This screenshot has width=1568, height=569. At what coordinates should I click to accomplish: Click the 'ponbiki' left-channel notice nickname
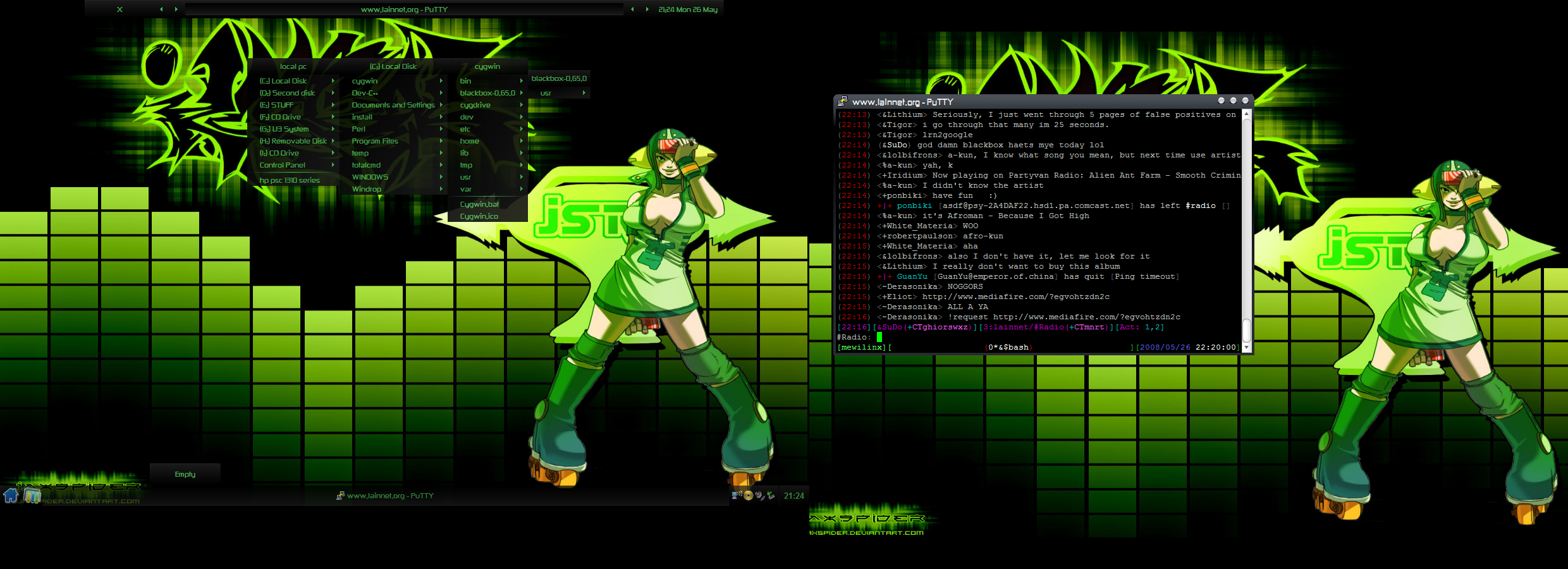click(x=914, y=205)
